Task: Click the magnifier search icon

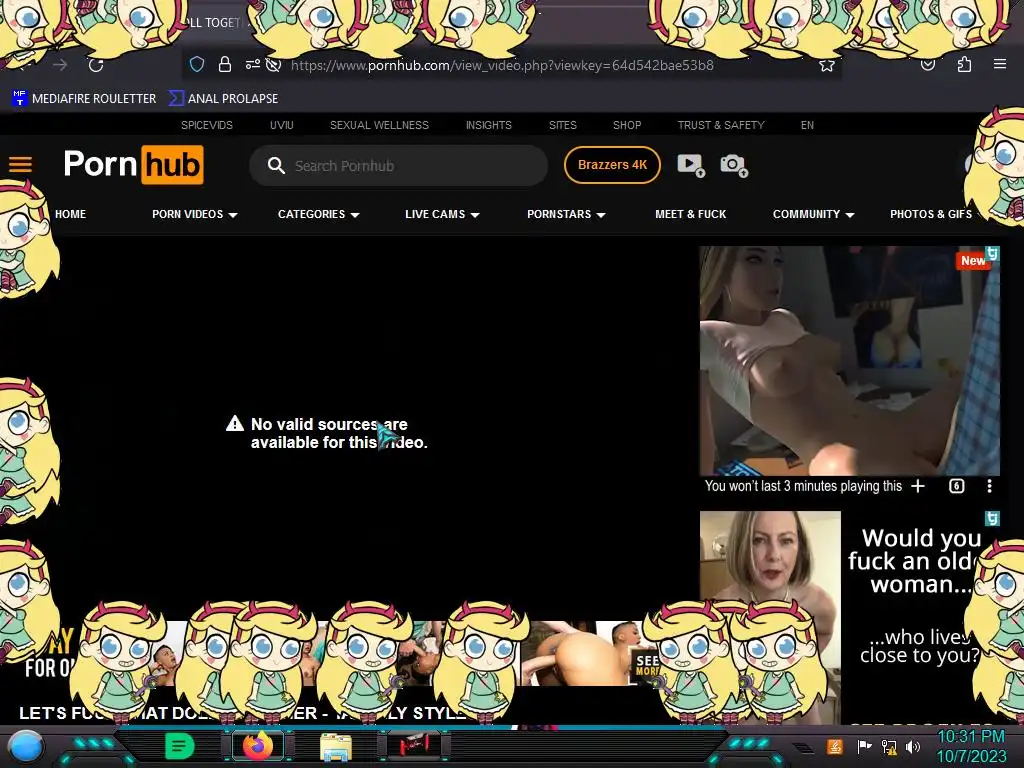Action: [x=276, y=165]
